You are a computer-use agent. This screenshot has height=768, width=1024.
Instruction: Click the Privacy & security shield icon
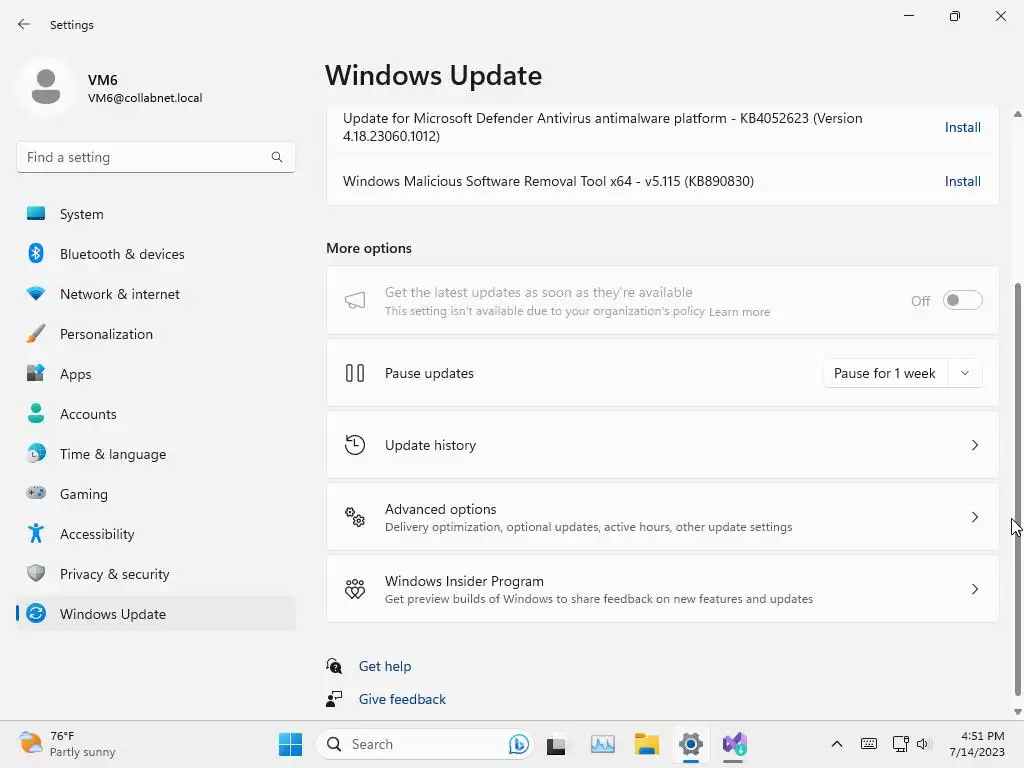click(36, 573)
